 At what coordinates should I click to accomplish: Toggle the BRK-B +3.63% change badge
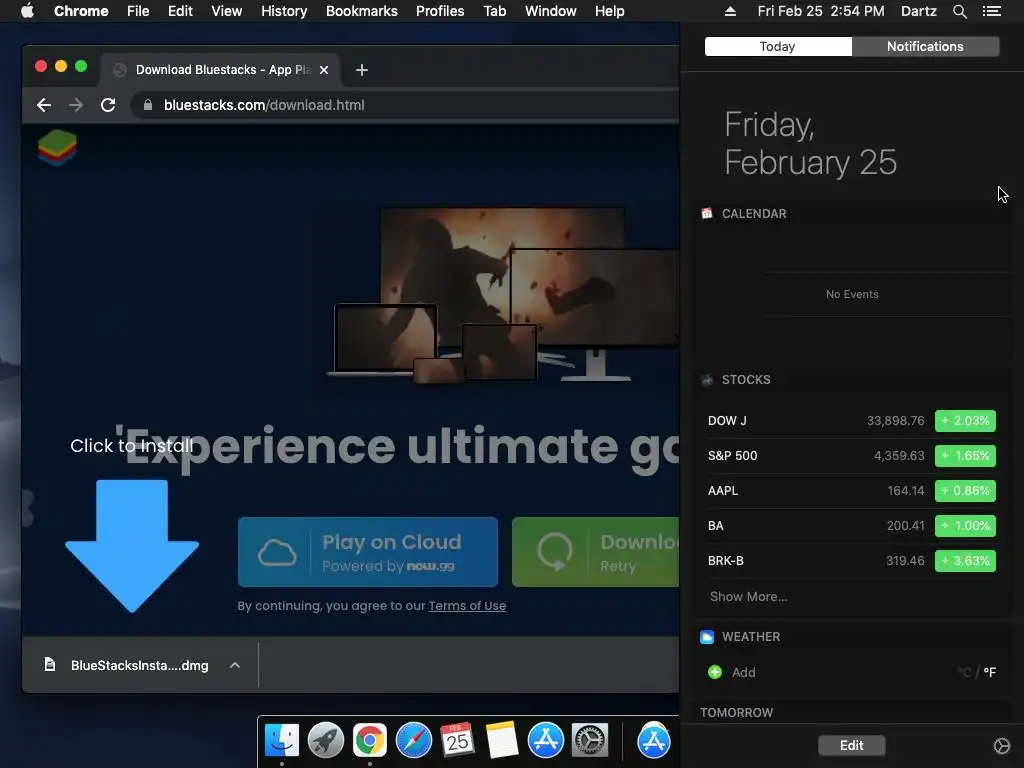(965, 560)
